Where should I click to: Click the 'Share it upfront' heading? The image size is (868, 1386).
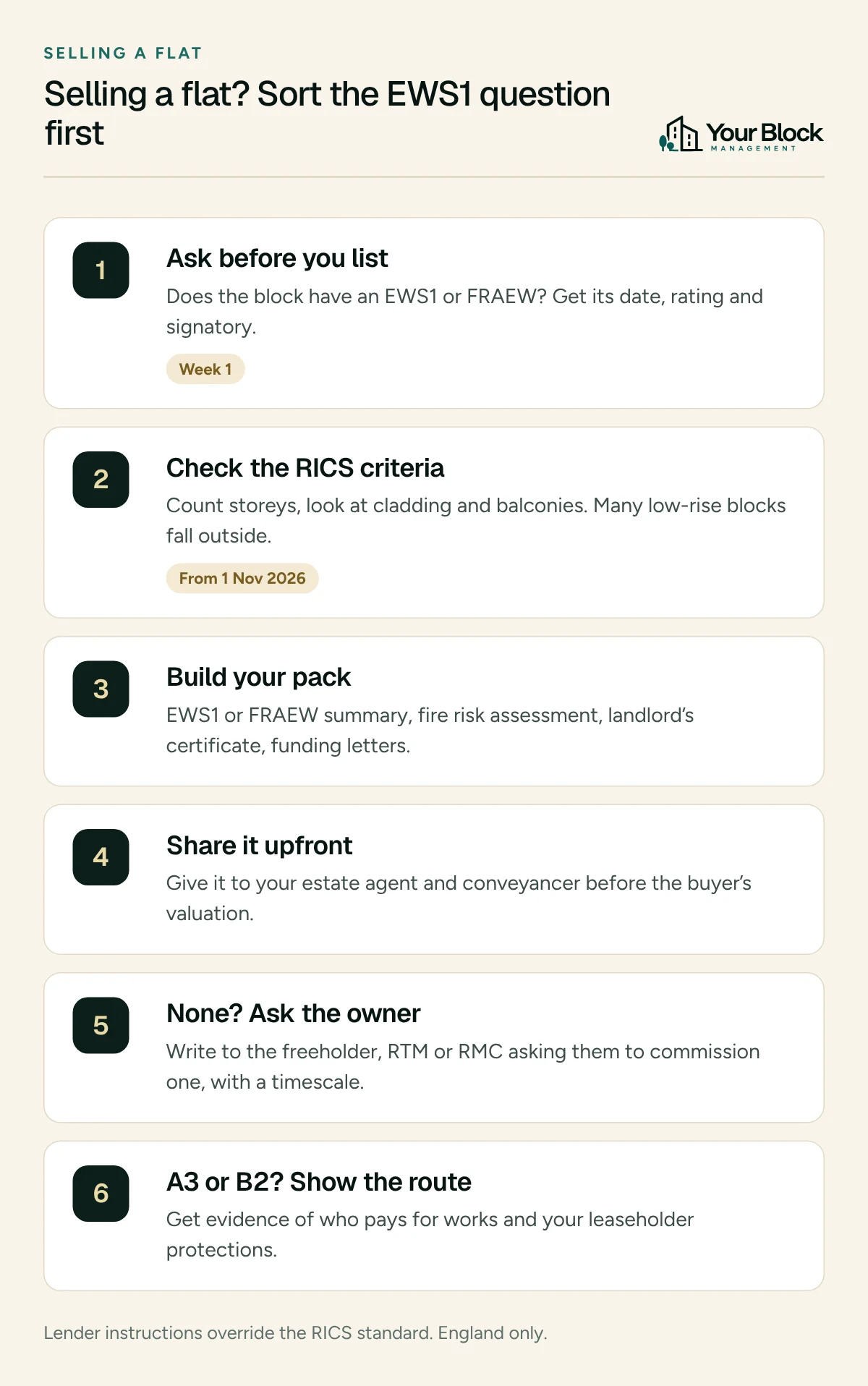pyautogui.click(x=259, y=846)
